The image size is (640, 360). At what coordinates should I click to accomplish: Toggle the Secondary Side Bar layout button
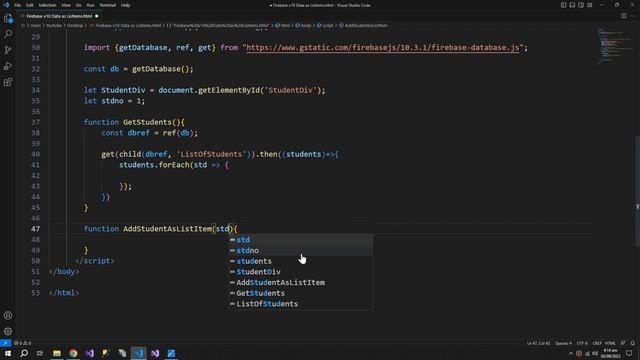click(x=581, y=5)
